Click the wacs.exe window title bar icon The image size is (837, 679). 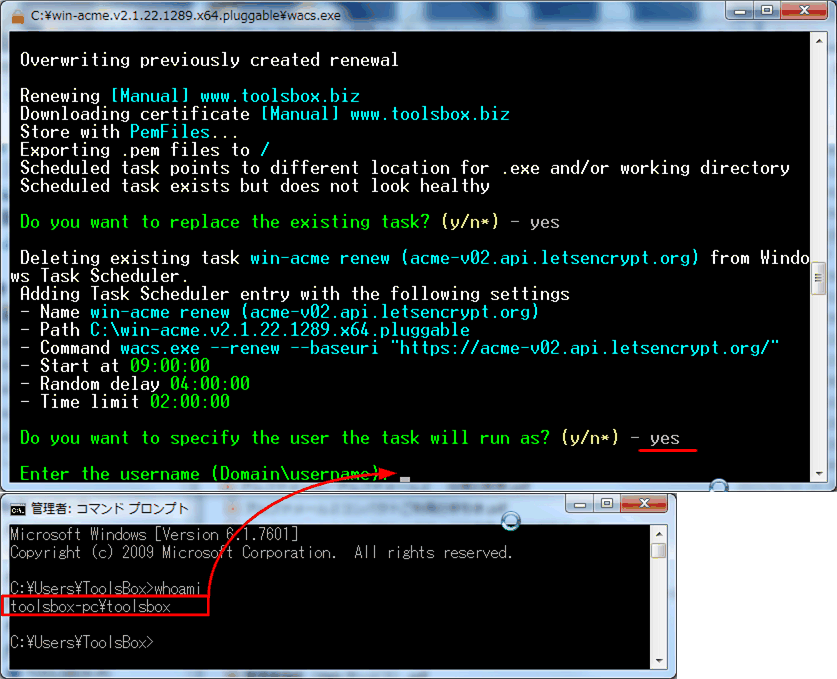pyautogui.click(x=18, y=17)
